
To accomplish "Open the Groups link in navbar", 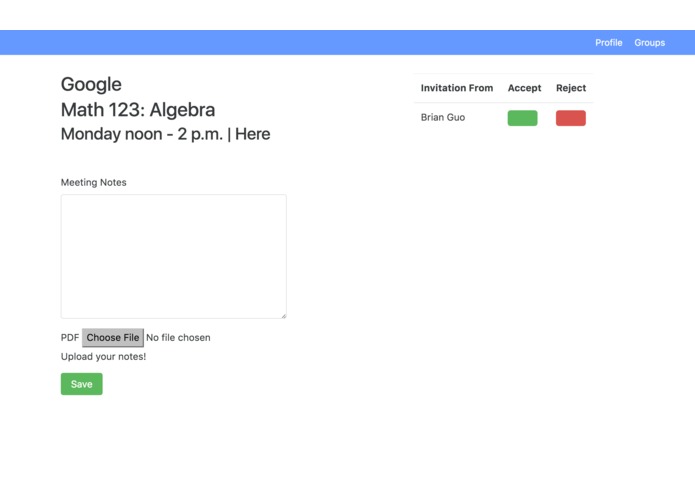I will [649, 43].
